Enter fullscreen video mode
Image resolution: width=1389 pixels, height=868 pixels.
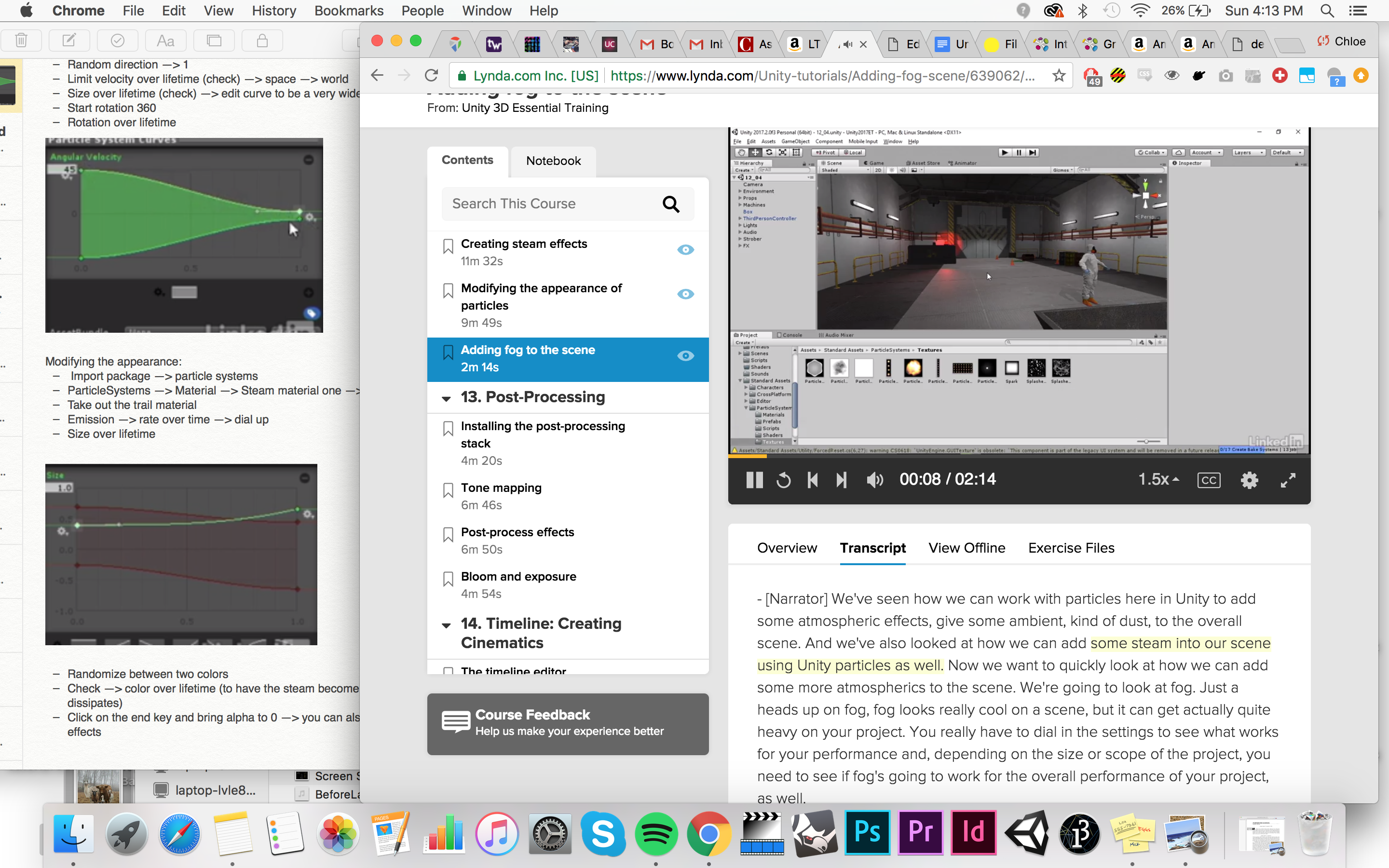point(1288,480)
